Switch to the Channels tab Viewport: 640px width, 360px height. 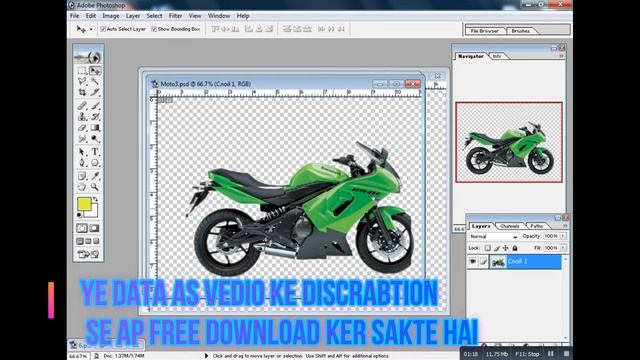click(510, 226)
